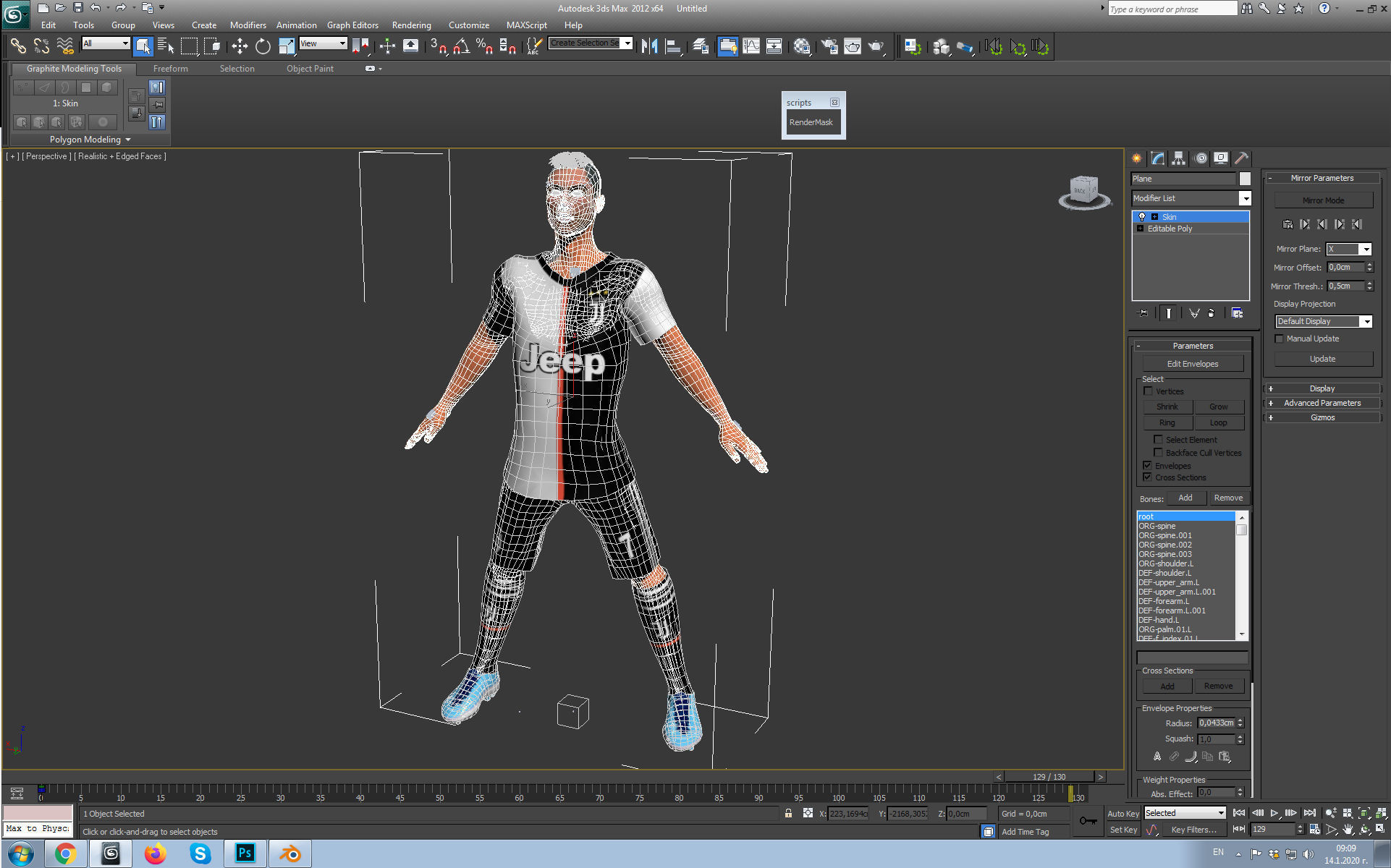The image size is (1391, 868).
Task: Toggle the Vertices checkbox
Action: [1148, 391]
